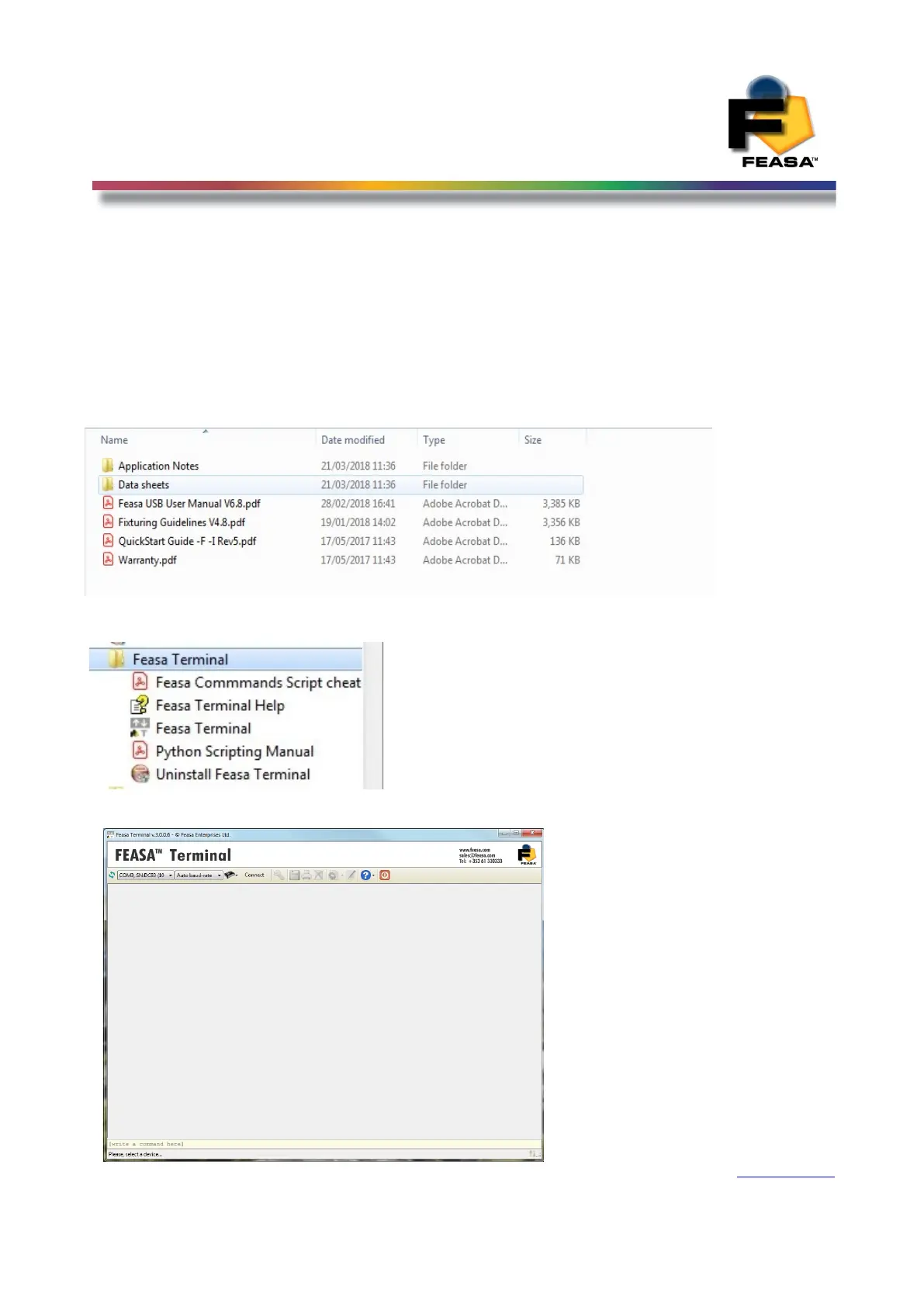924x1307 pixels.
Task: Click the Start menu vertical scrollbar
Action: 373,716
